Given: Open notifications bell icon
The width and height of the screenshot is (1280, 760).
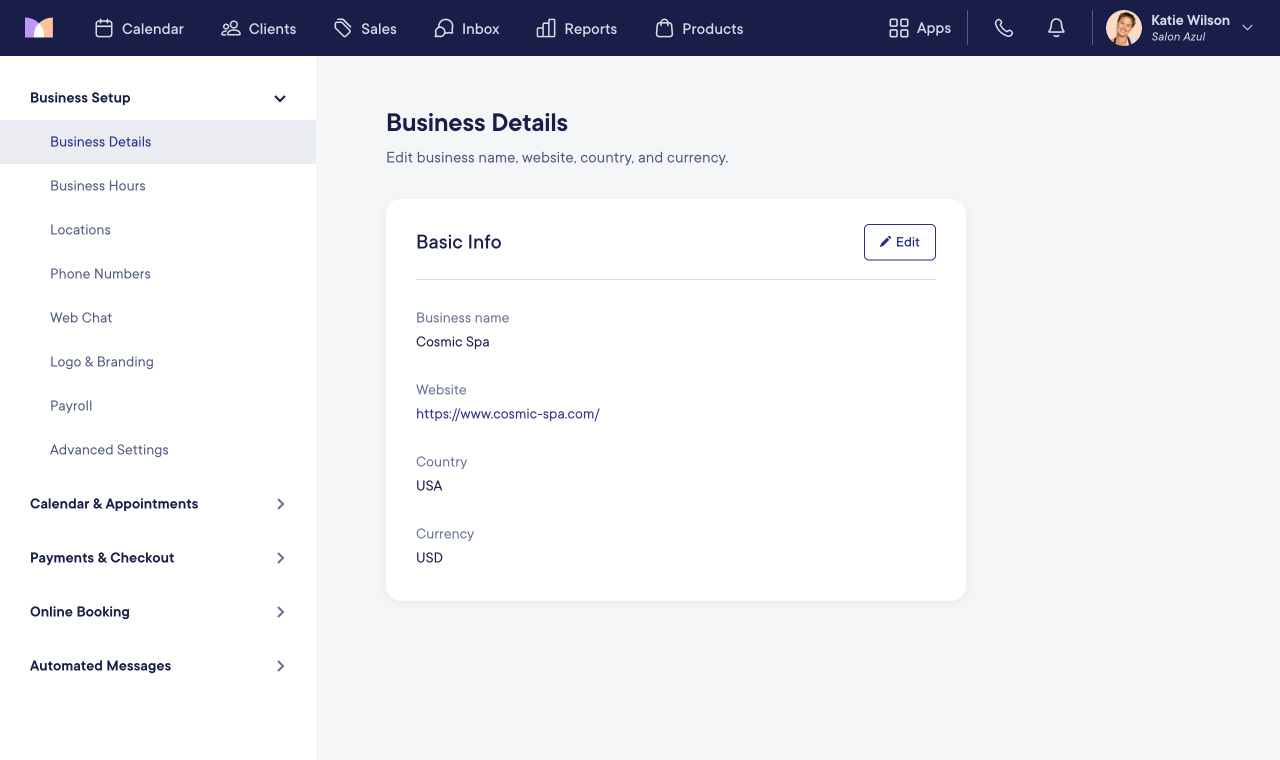Looking at the screenshot, I should [1056, 28].
